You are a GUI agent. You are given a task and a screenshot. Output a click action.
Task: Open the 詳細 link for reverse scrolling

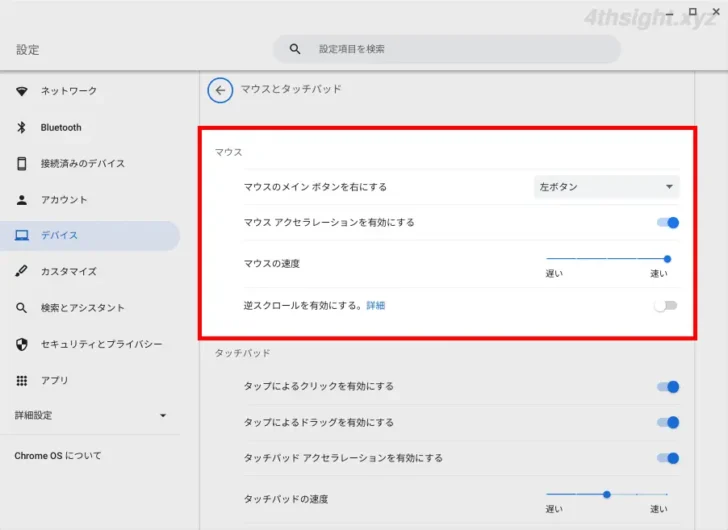376,305
